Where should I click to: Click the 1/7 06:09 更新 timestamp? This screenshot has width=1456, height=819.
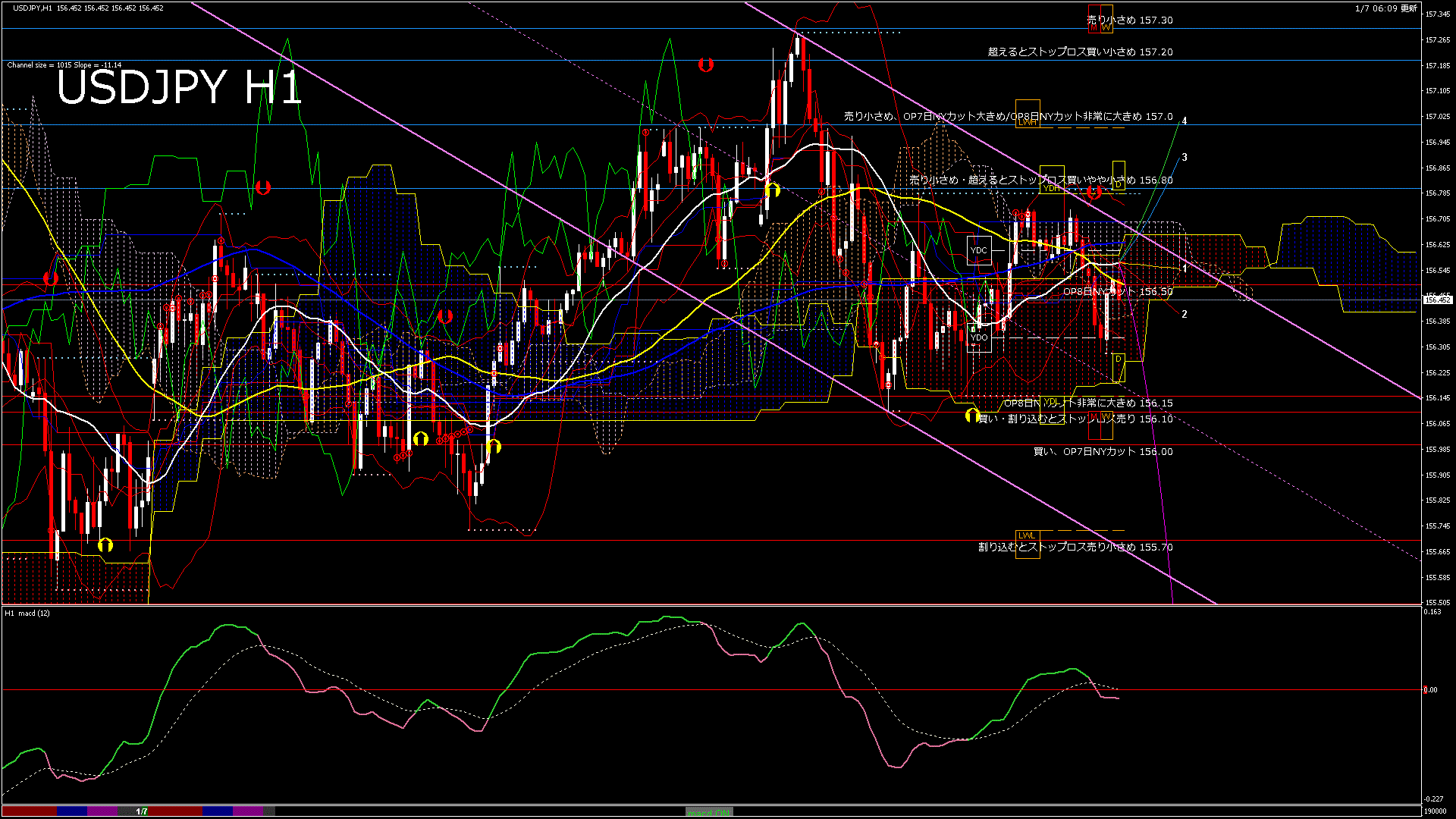coord(1385,8)
